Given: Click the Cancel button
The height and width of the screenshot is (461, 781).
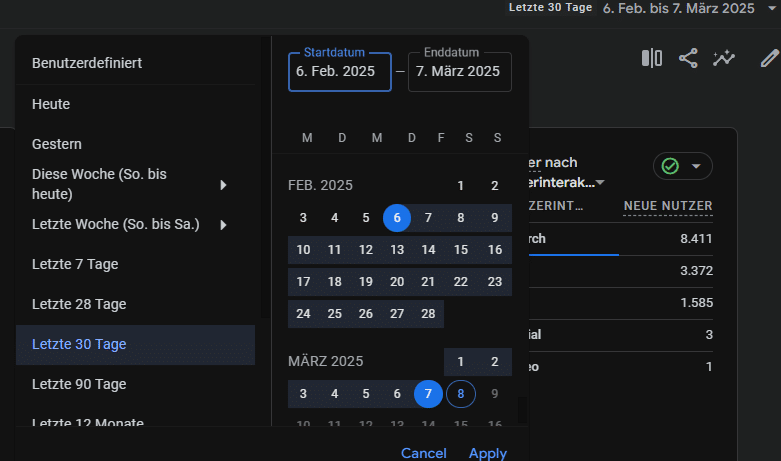Looking at the screenshot, I should [424, 453].
